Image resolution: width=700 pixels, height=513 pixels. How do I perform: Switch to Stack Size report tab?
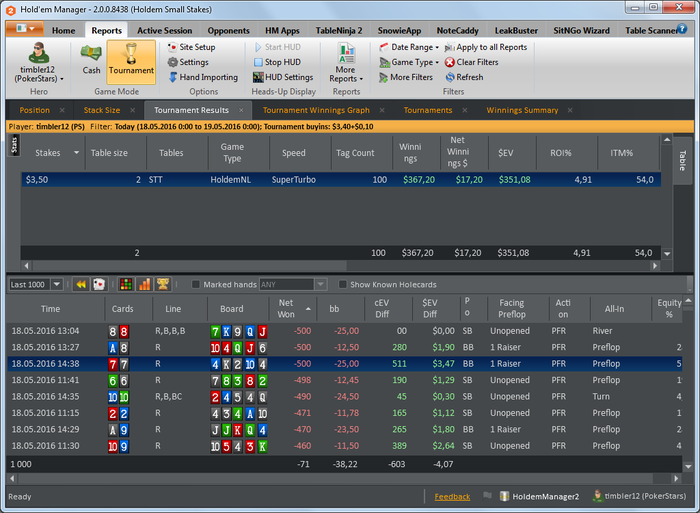pyautogui.click(x=102, y=110)
